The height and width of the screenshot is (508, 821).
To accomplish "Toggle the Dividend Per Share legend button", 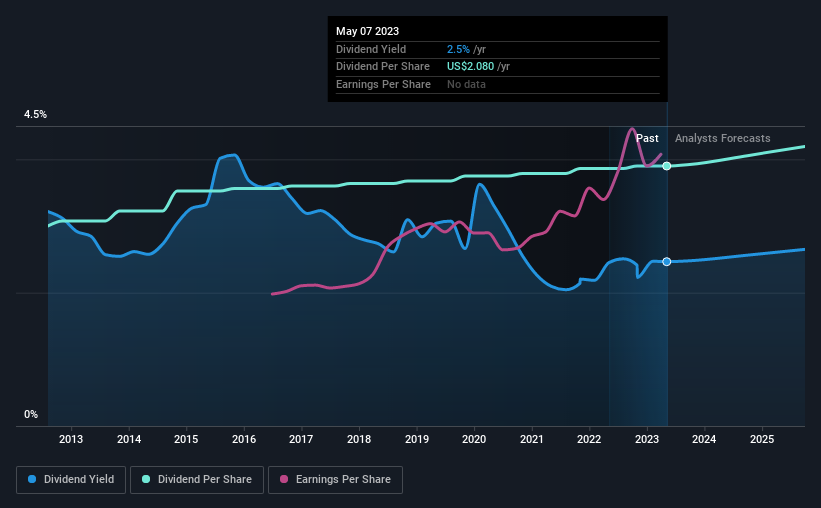I will tap(197, 479).
